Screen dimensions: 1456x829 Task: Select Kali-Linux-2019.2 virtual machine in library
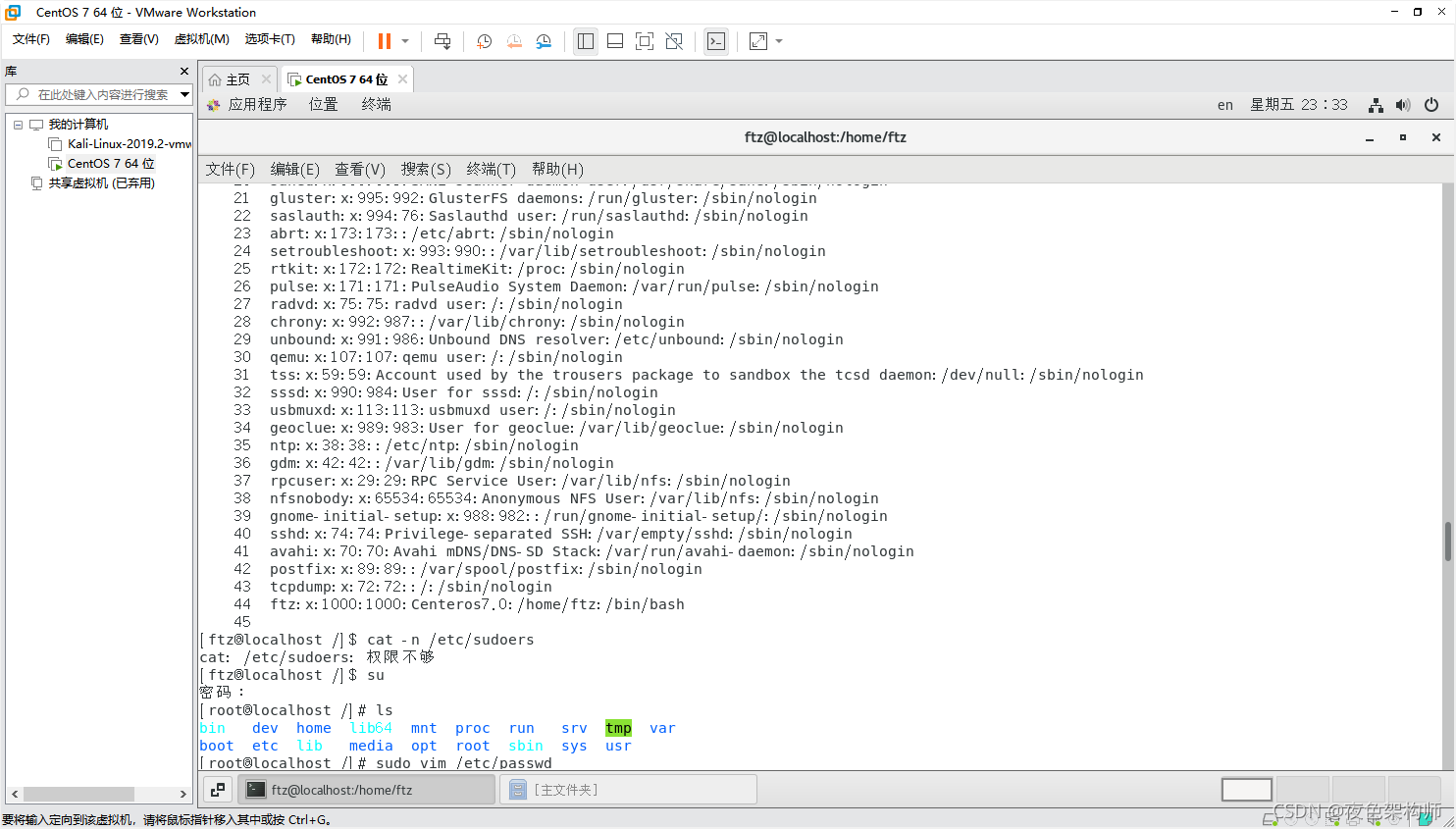129,144
